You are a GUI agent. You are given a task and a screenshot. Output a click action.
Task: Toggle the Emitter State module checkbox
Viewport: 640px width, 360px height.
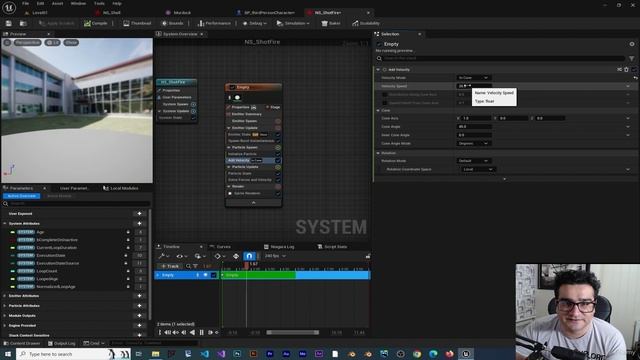(278, 134)
